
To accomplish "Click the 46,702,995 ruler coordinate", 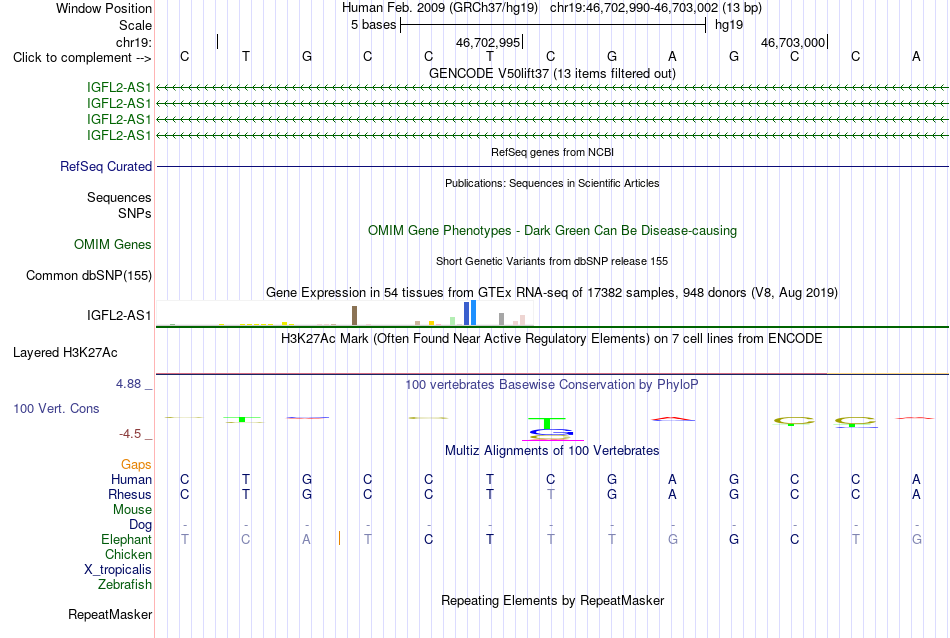I will click(488, 42).
